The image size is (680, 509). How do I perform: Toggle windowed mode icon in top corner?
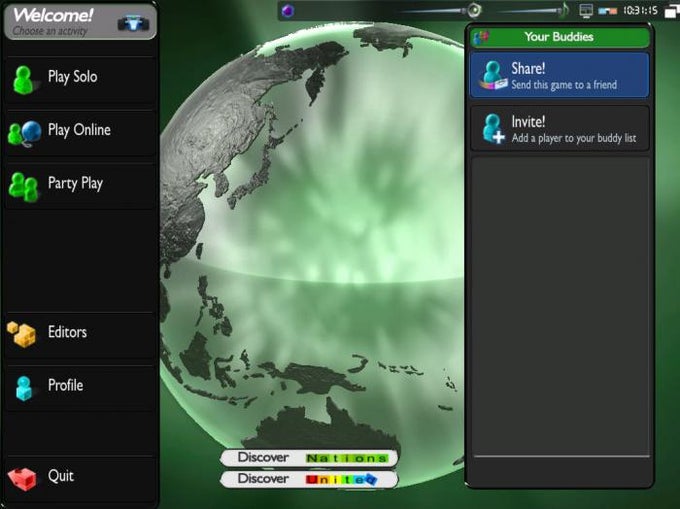tap(672, 10)
